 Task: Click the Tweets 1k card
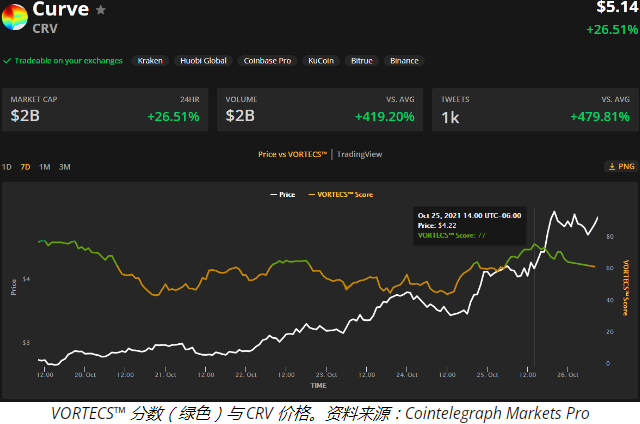(535, 110)
